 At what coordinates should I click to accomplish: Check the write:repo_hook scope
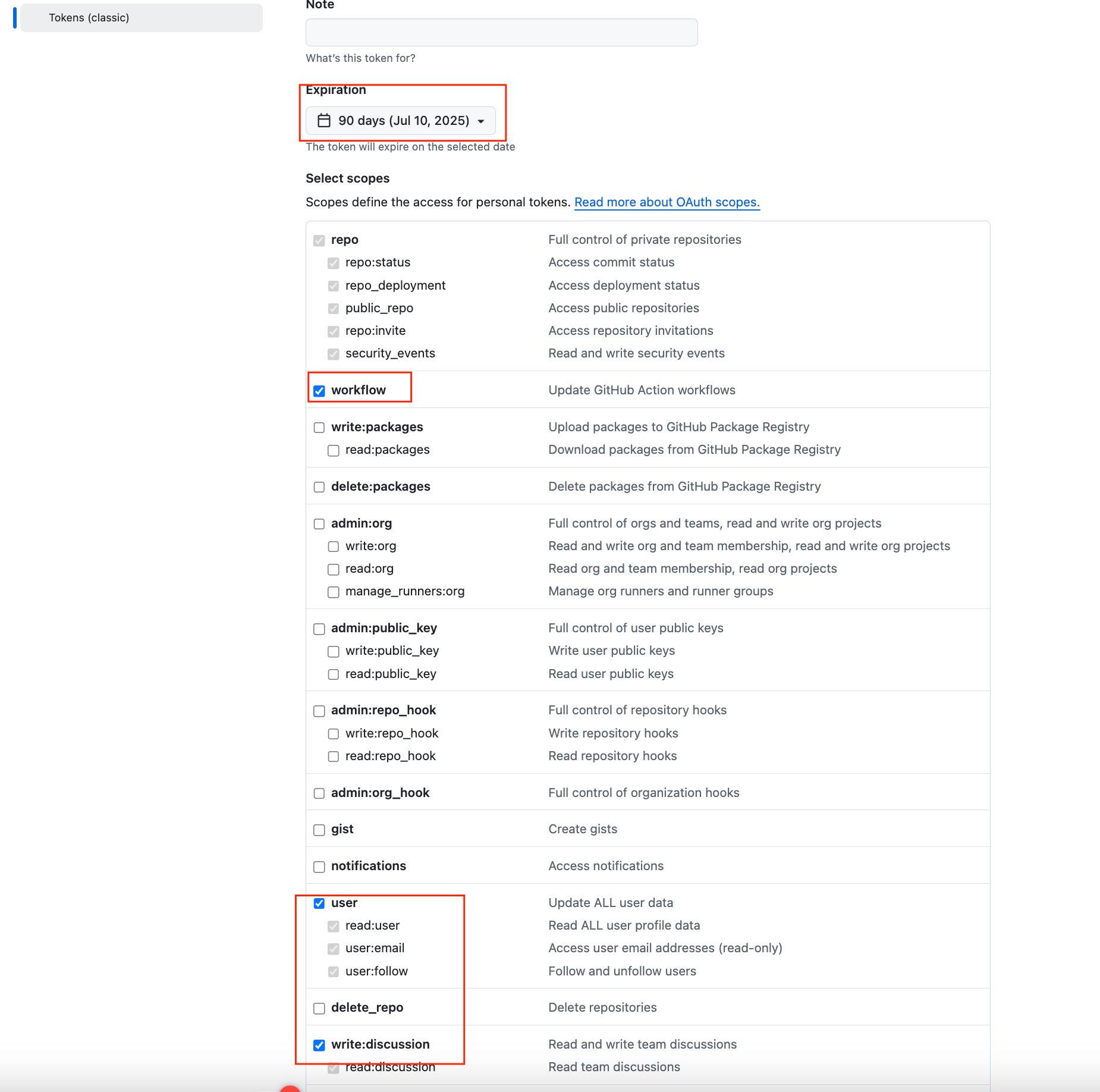click(334, 734)
